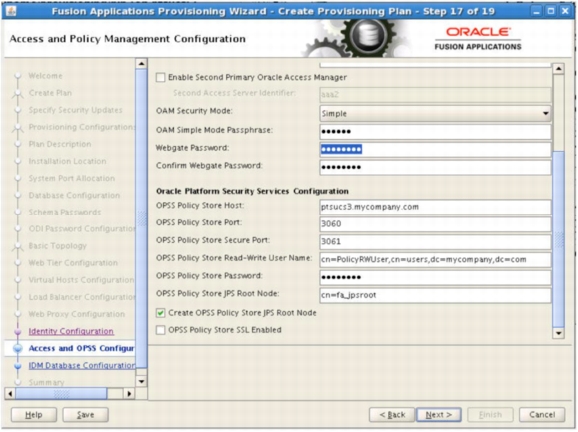Click Plan Description step
This screenshot has width=578, height=432.
click(60, 144)
